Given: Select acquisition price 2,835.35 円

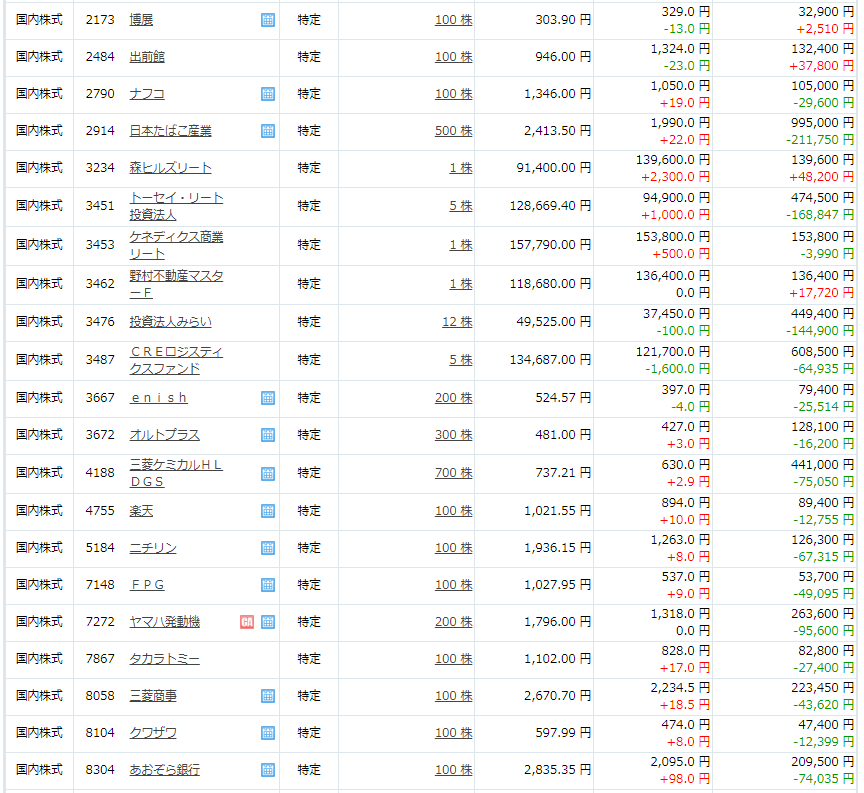Looking at the screenshot, I should click(x=557, y=769).
